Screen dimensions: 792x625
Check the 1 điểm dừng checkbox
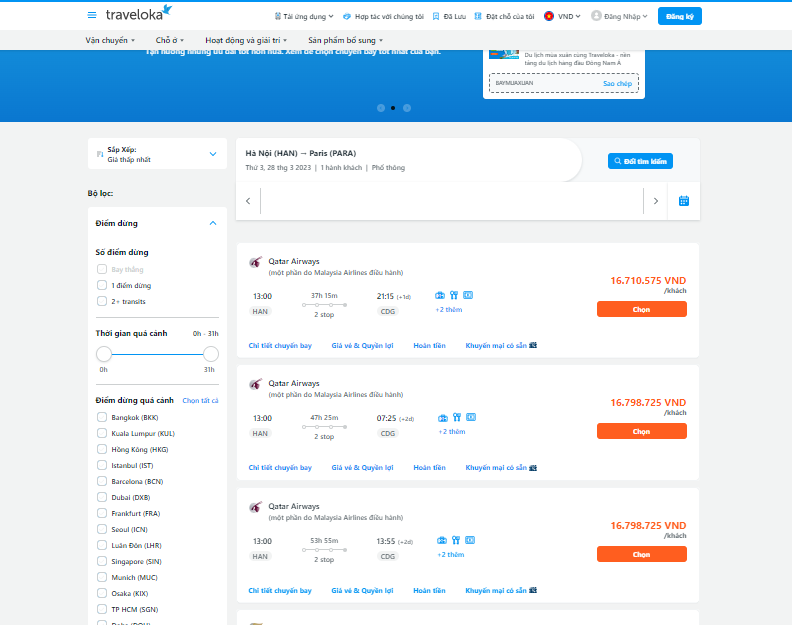(102, 285)
